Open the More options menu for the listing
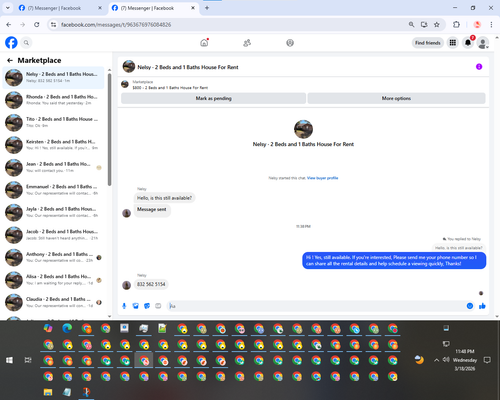Screen dimensions: 500x400 396,98
